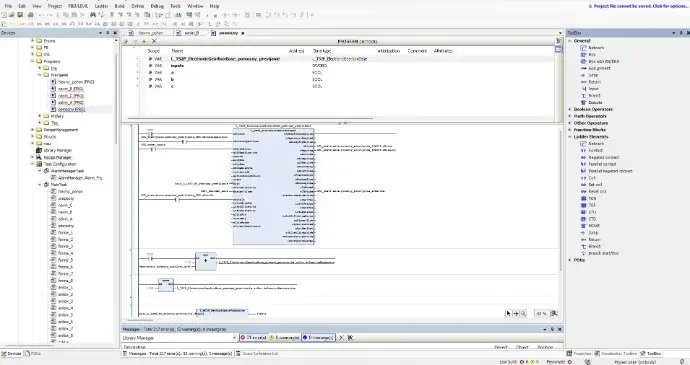
Task: Open Hlavny_pohon (PRG) in the Devices tree
Action: pyautogui.click(x=72, y=82)
